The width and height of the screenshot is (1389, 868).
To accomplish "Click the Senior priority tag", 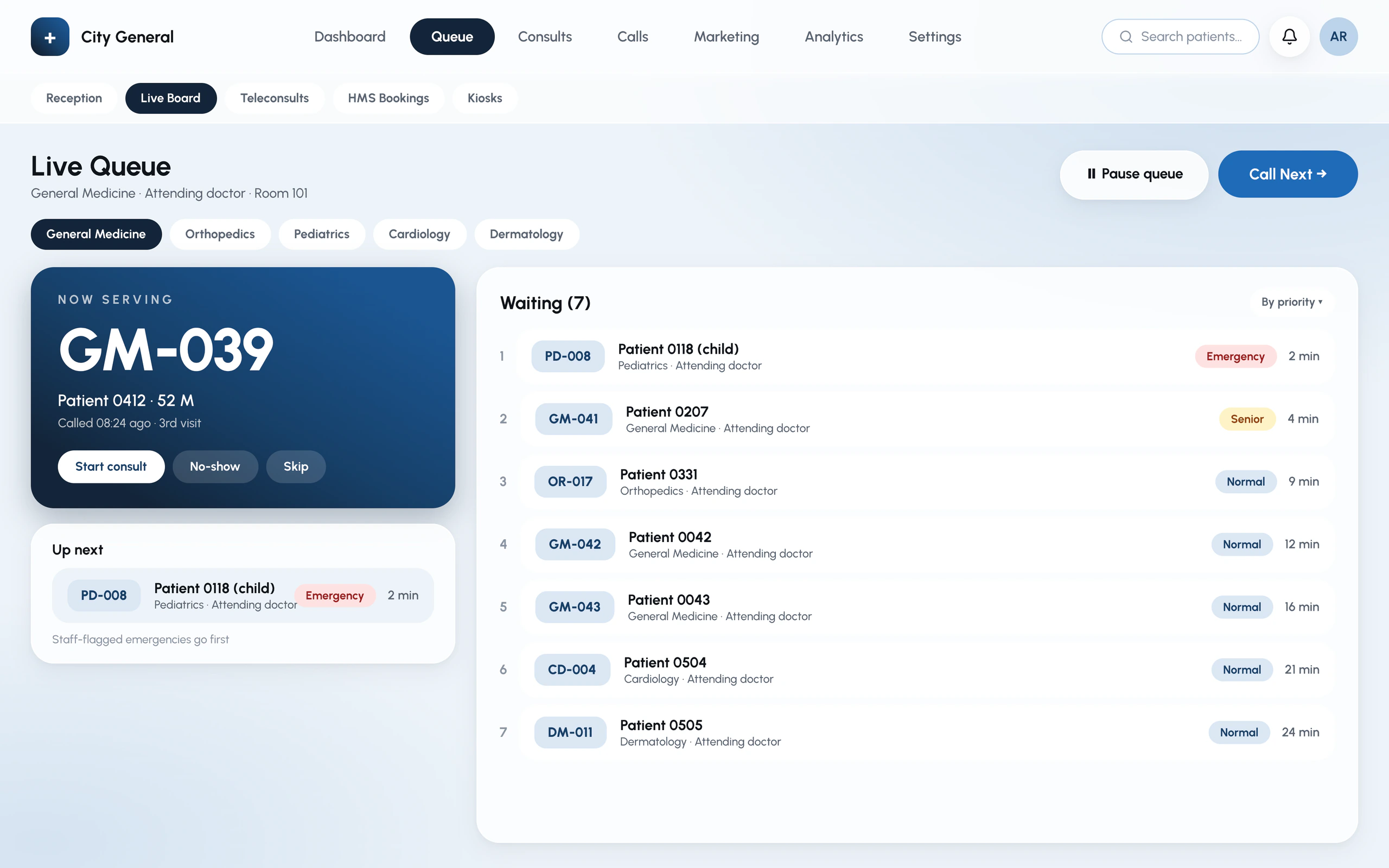I will pos(1247,419).
